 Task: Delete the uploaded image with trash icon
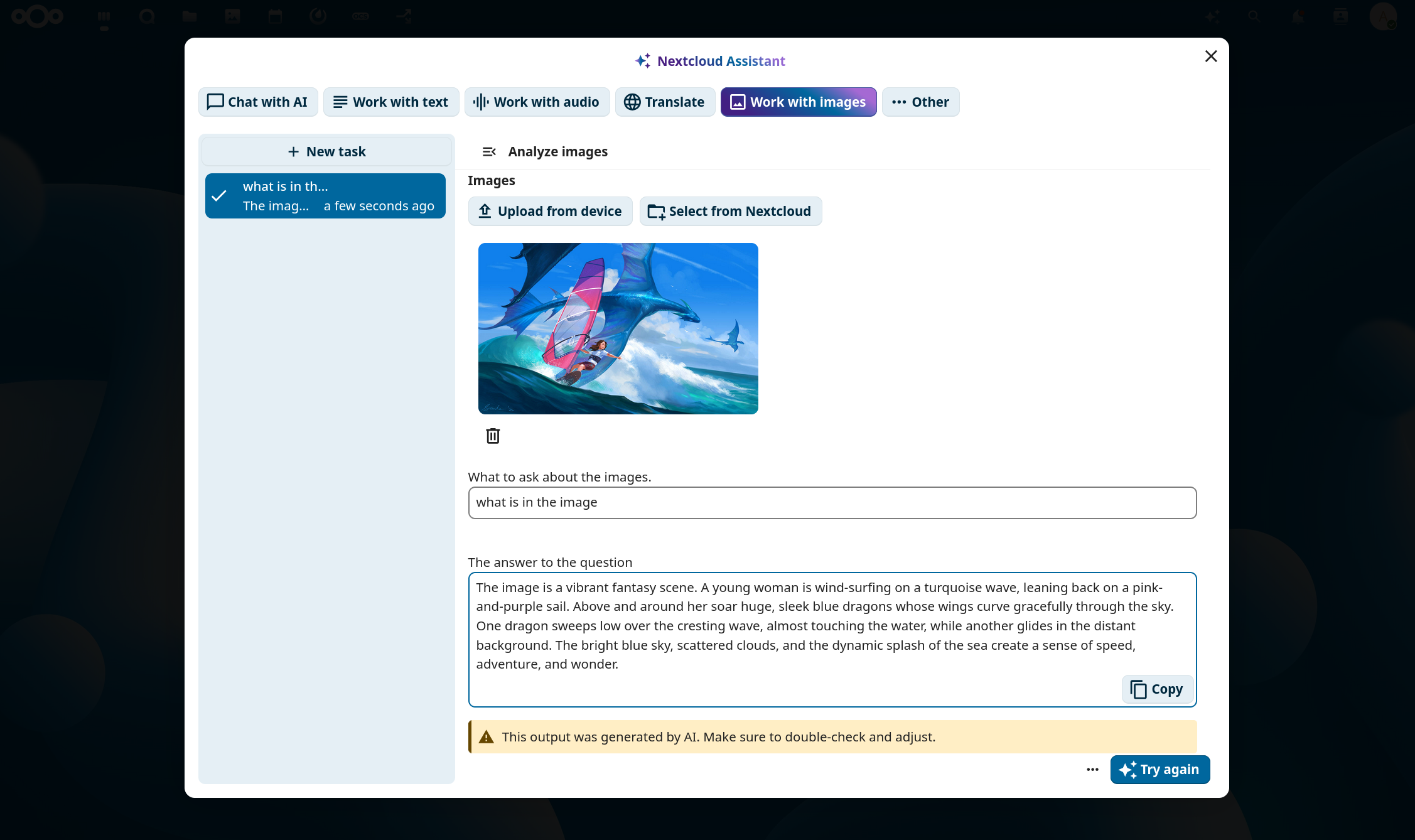click(493, 436)
